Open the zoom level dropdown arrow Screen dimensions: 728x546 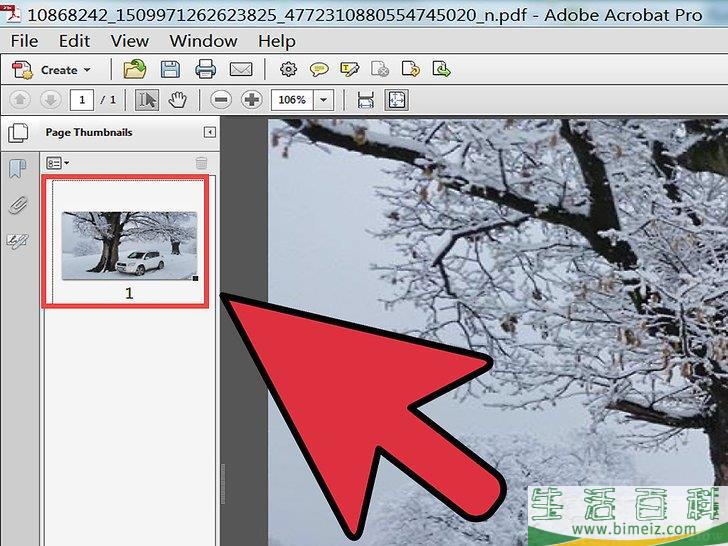(x=324, y=100)
